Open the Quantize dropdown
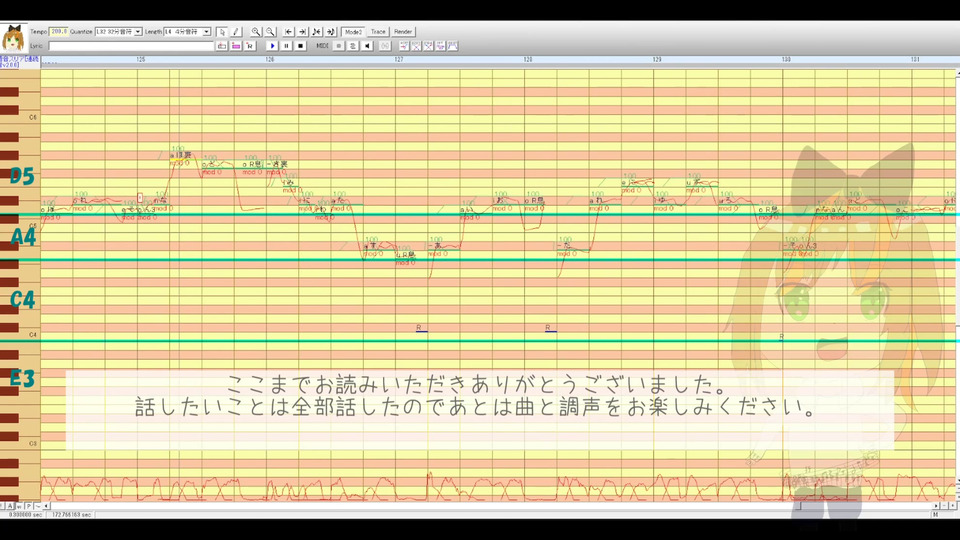The width and height of the screenshot is (960, 540). [138, 32]
